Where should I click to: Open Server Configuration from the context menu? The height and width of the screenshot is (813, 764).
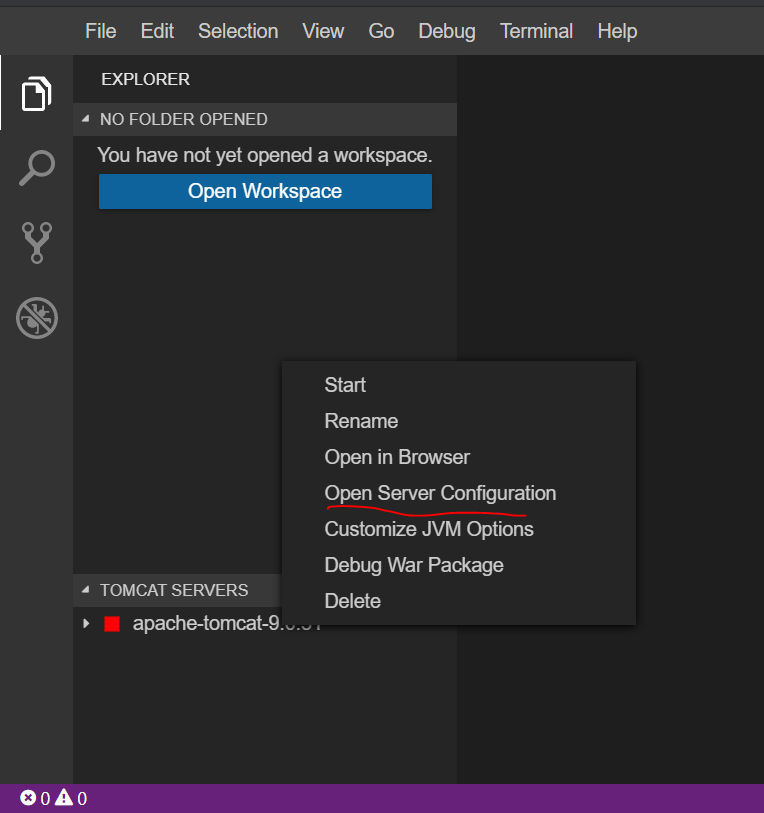pos(440,493)
